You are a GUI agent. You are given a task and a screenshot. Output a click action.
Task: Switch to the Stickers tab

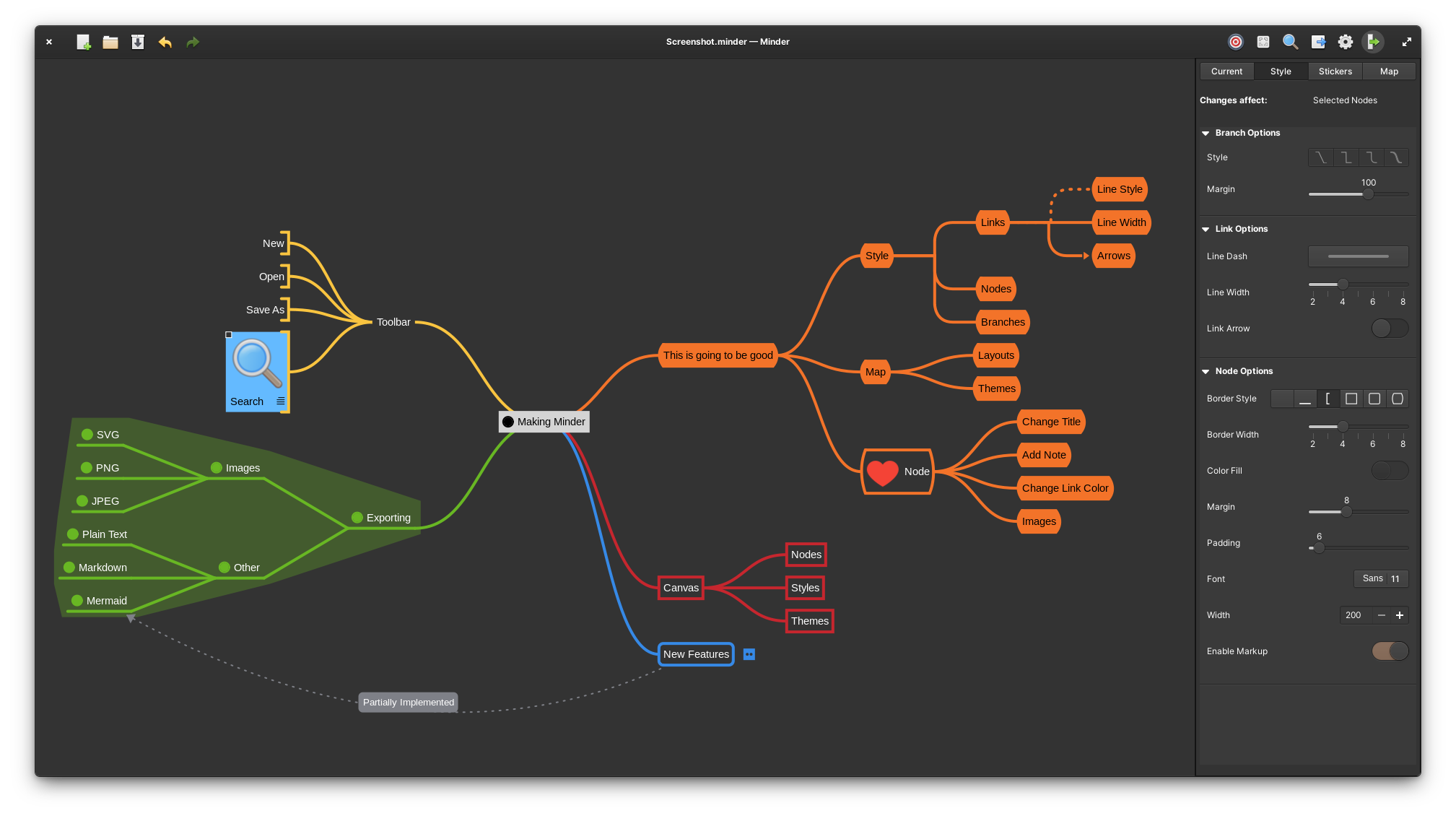tap(1334, 71)
